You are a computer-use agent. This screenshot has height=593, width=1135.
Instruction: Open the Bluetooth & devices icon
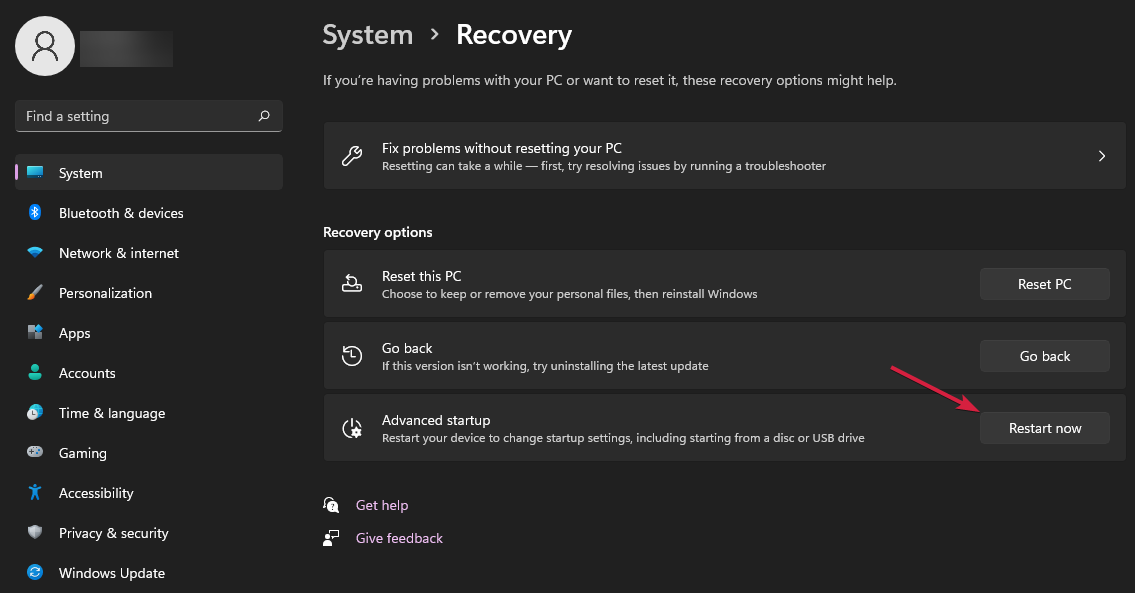click(33, 213)
